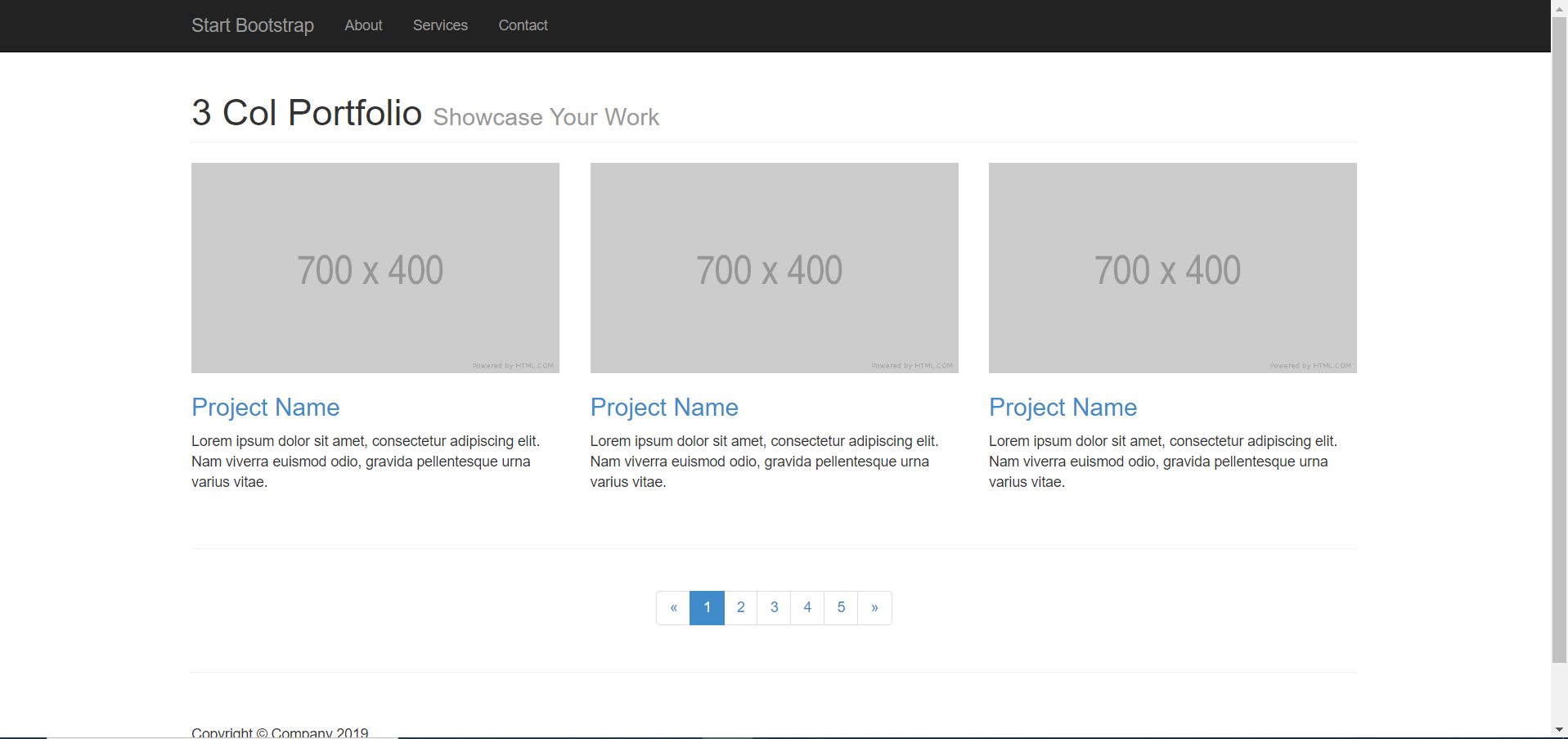
Task: Open the first Project Name heading link
Action: (265, 407)
